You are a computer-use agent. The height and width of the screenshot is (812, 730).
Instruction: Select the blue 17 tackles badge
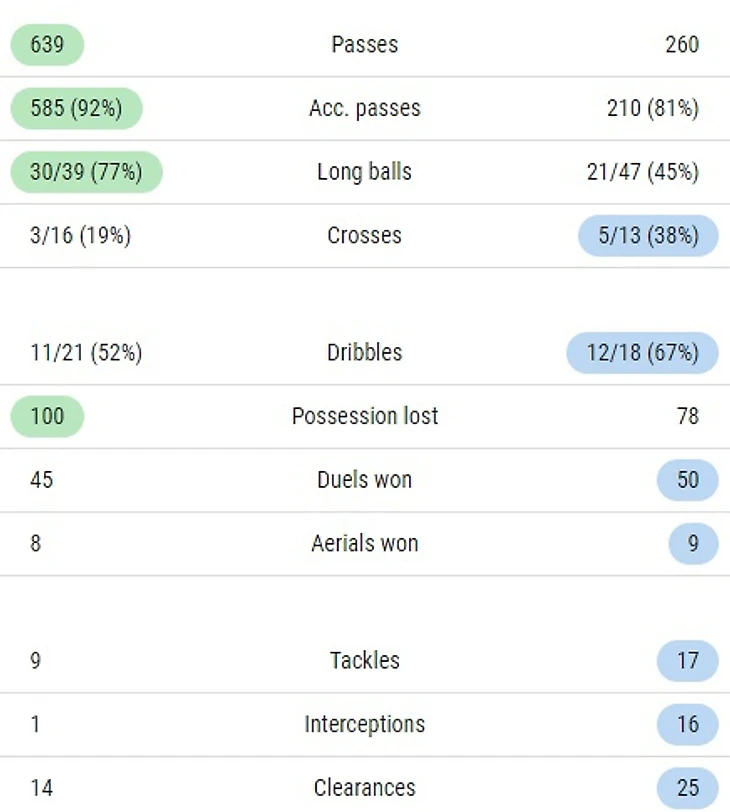(x=688, y=661)
